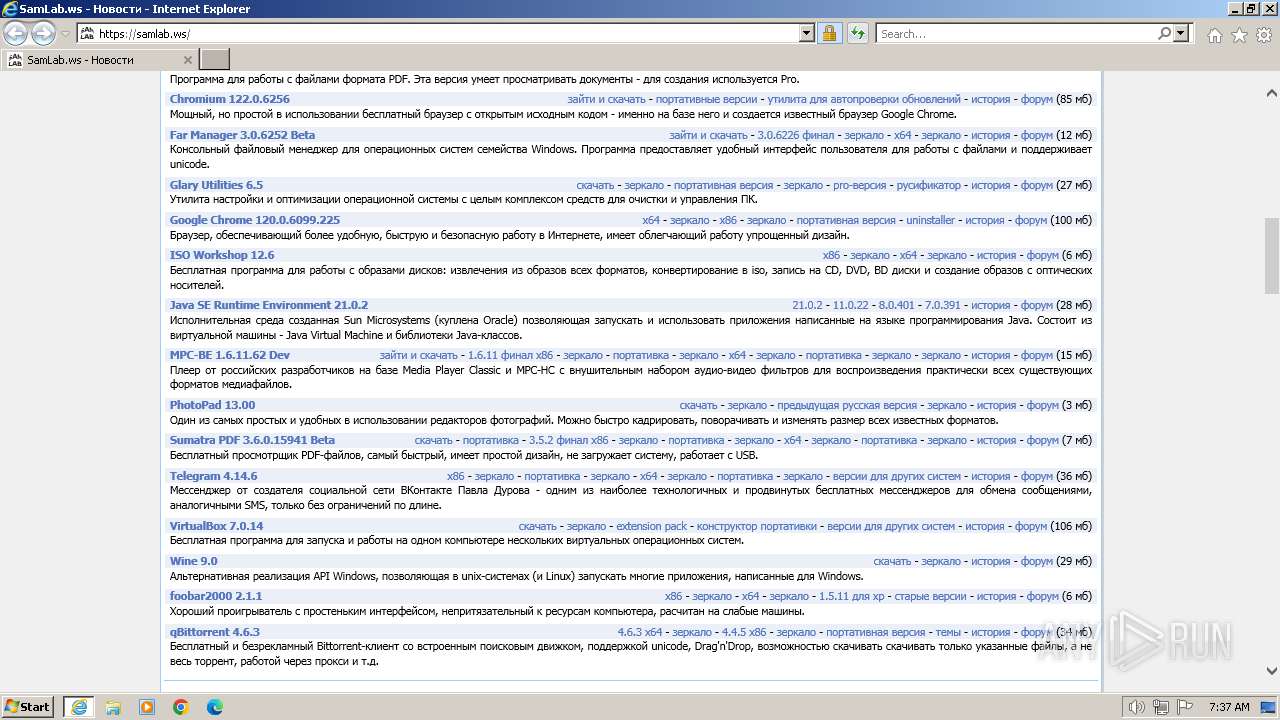Open Sumatra PDF 3.6.0.15941 Beta link

[x=252, y=440]
